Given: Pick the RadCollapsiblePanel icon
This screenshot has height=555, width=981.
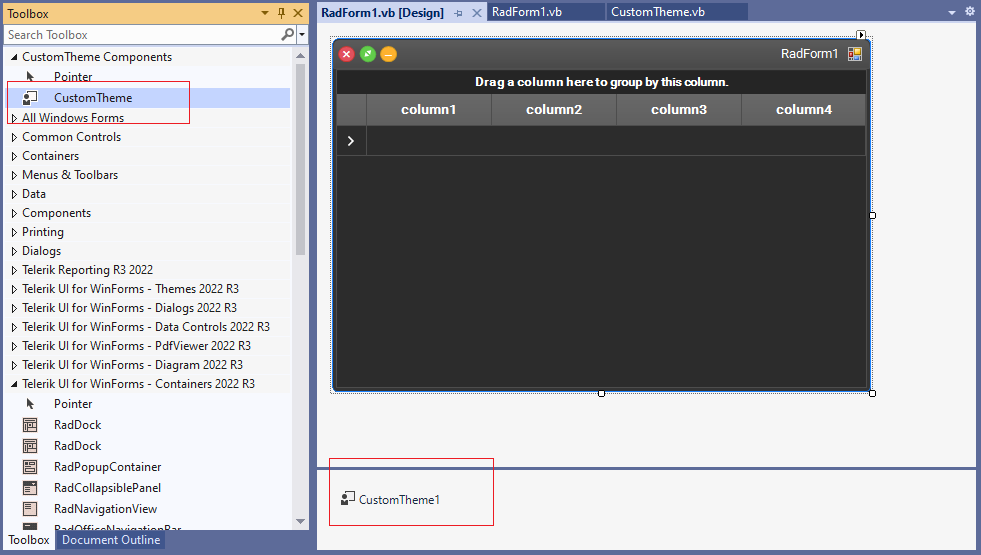Looking at the screenshot, I should (30, 487).
